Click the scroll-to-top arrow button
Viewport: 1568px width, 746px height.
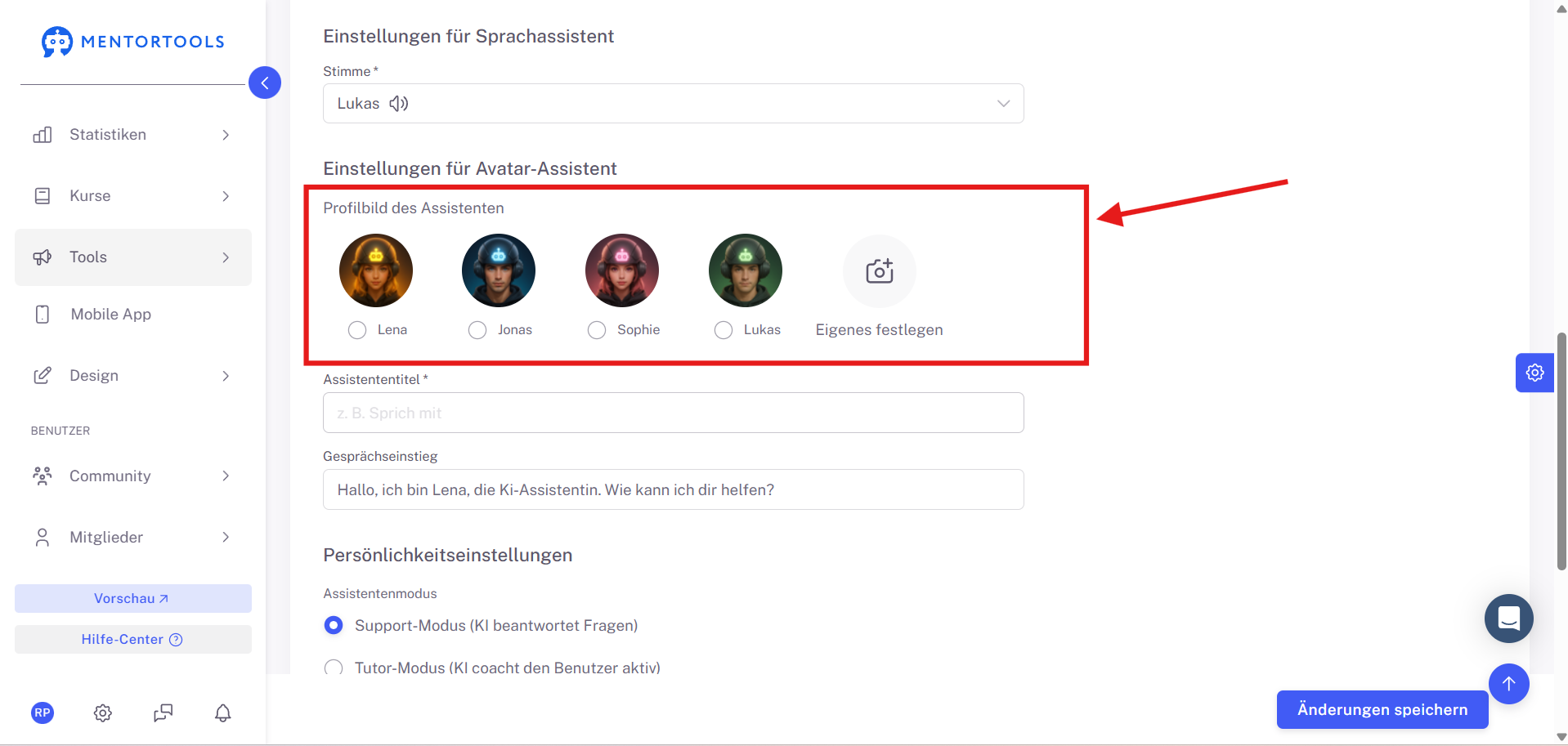[1508, 684]
